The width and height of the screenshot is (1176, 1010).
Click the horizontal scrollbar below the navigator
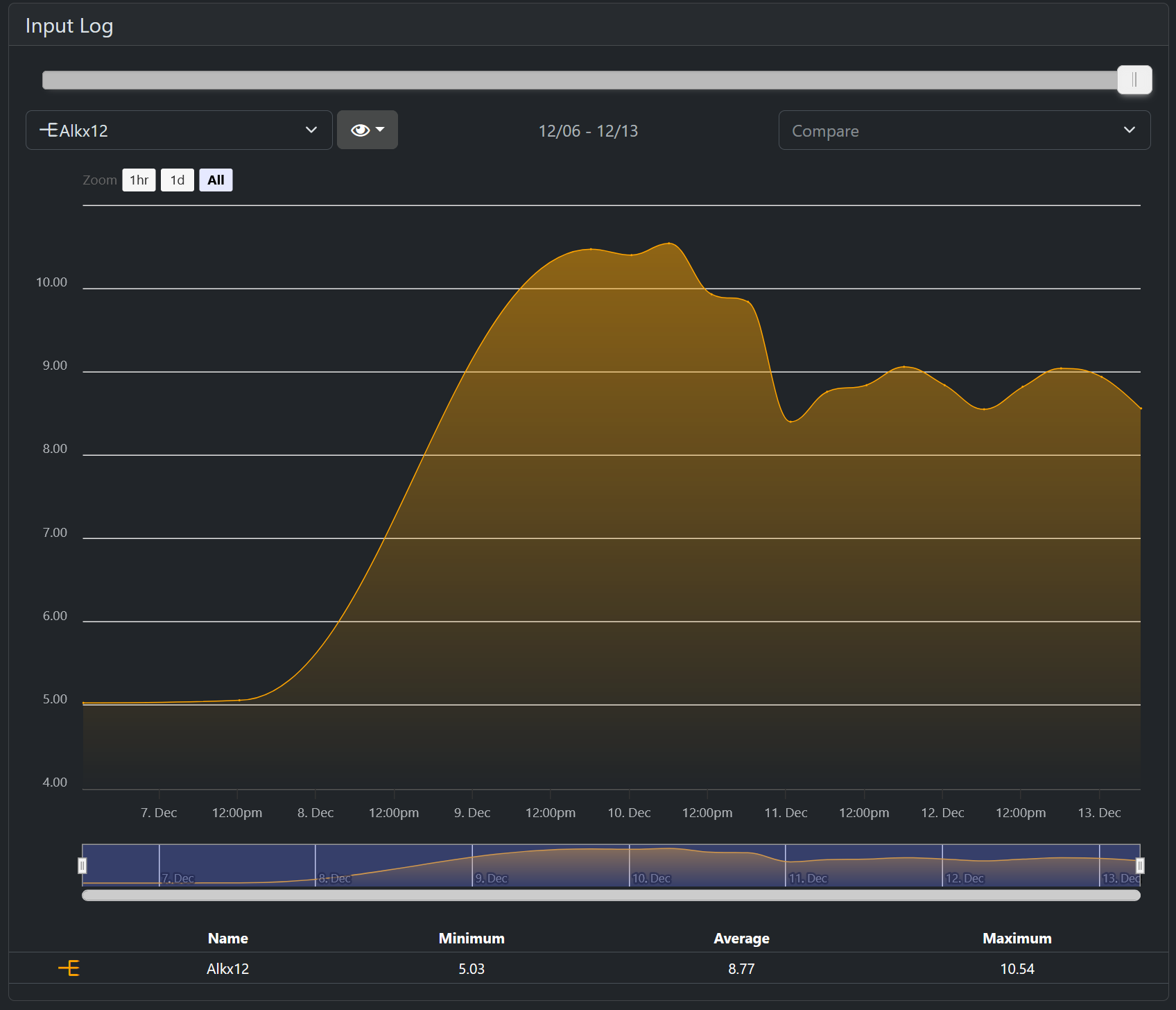(610, 896)
